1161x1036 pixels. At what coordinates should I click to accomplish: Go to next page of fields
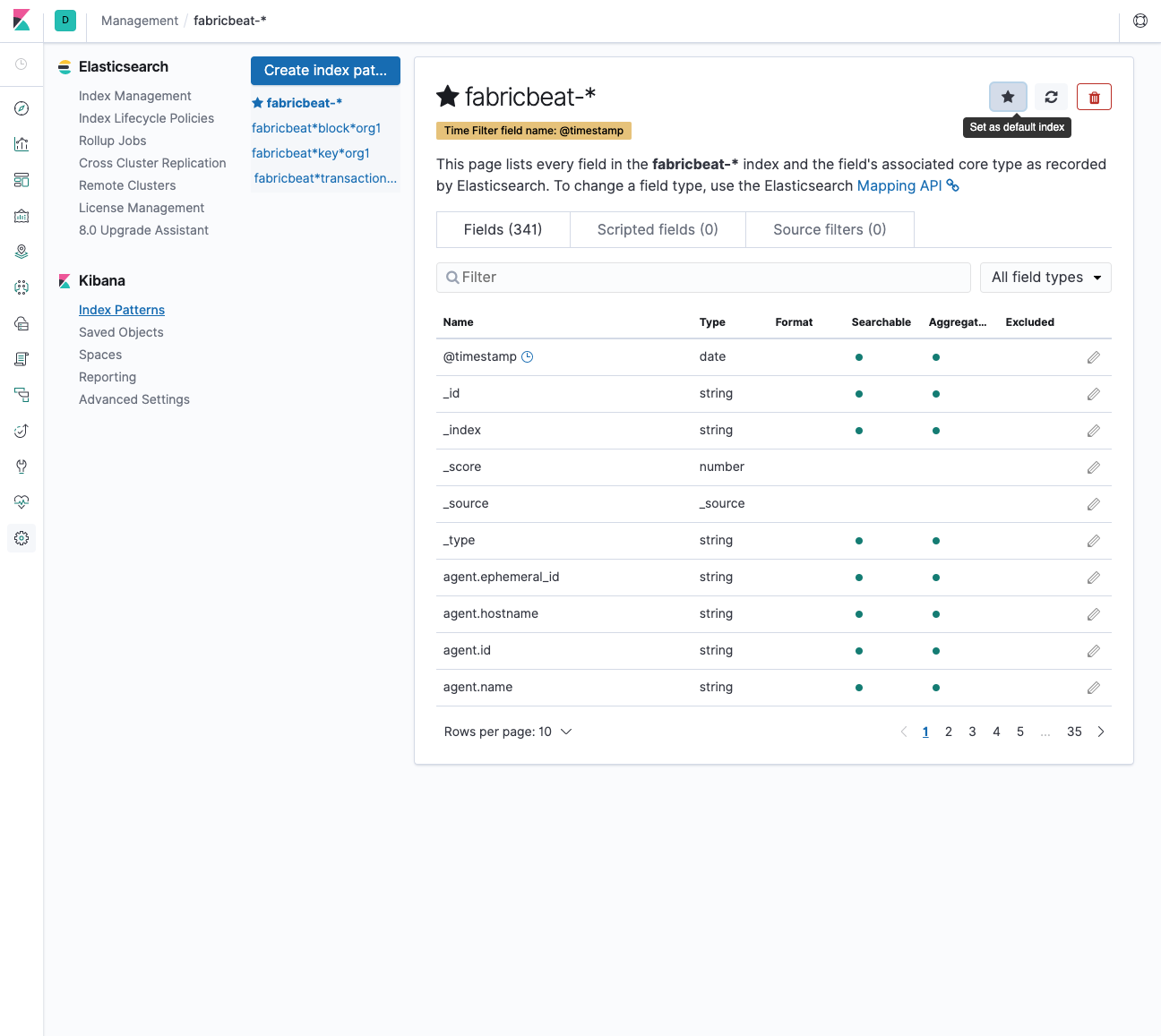click(1101, 732)
